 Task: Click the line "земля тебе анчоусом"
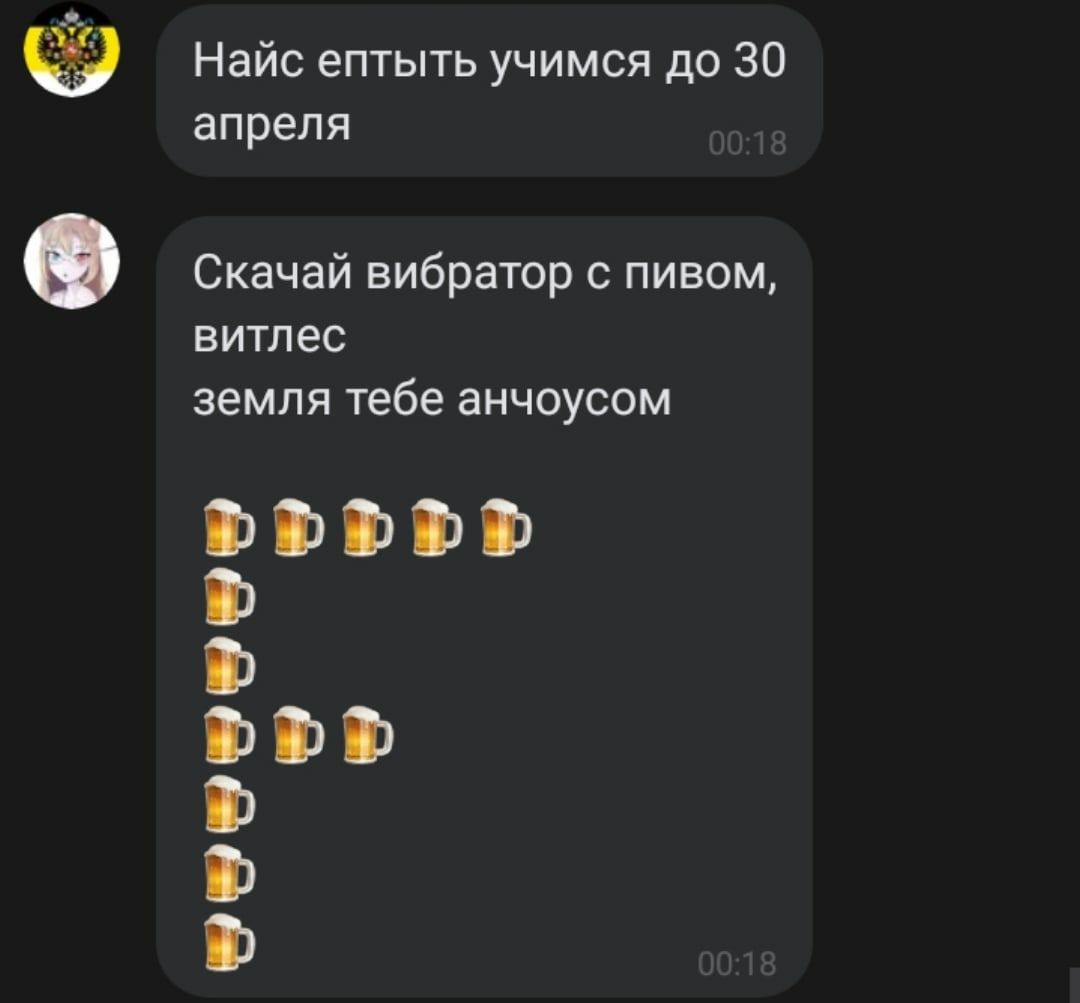(x=432, y=400)
